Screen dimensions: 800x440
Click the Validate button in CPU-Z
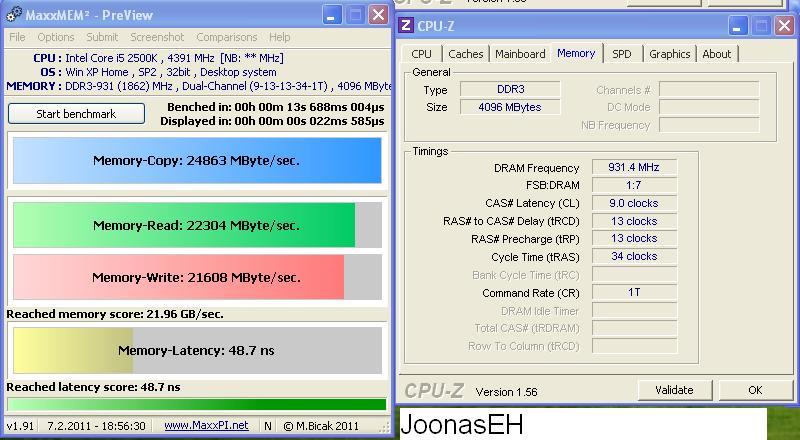pos(674,390)
